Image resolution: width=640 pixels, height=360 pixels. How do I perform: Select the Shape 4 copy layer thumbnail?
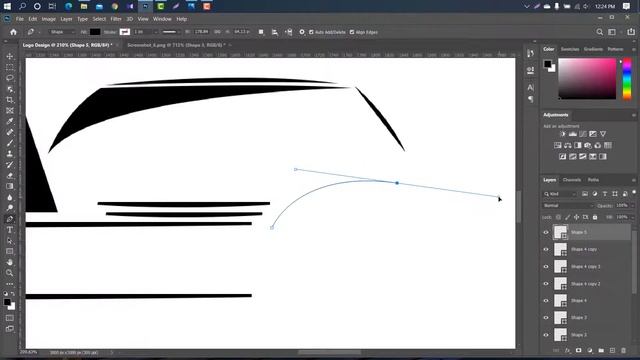[560, 249]
